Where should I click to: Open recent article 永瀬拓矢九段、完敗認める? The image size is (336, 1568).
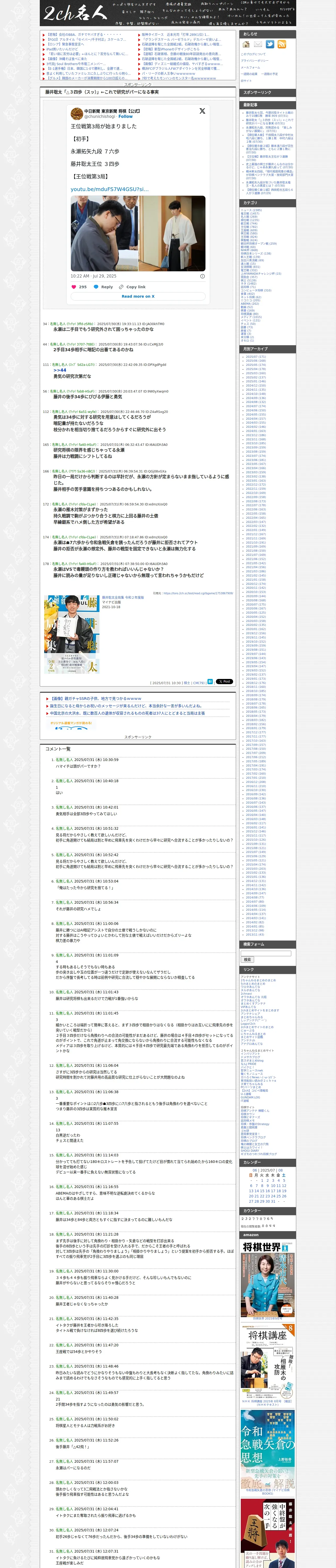[x=269, y=130]
